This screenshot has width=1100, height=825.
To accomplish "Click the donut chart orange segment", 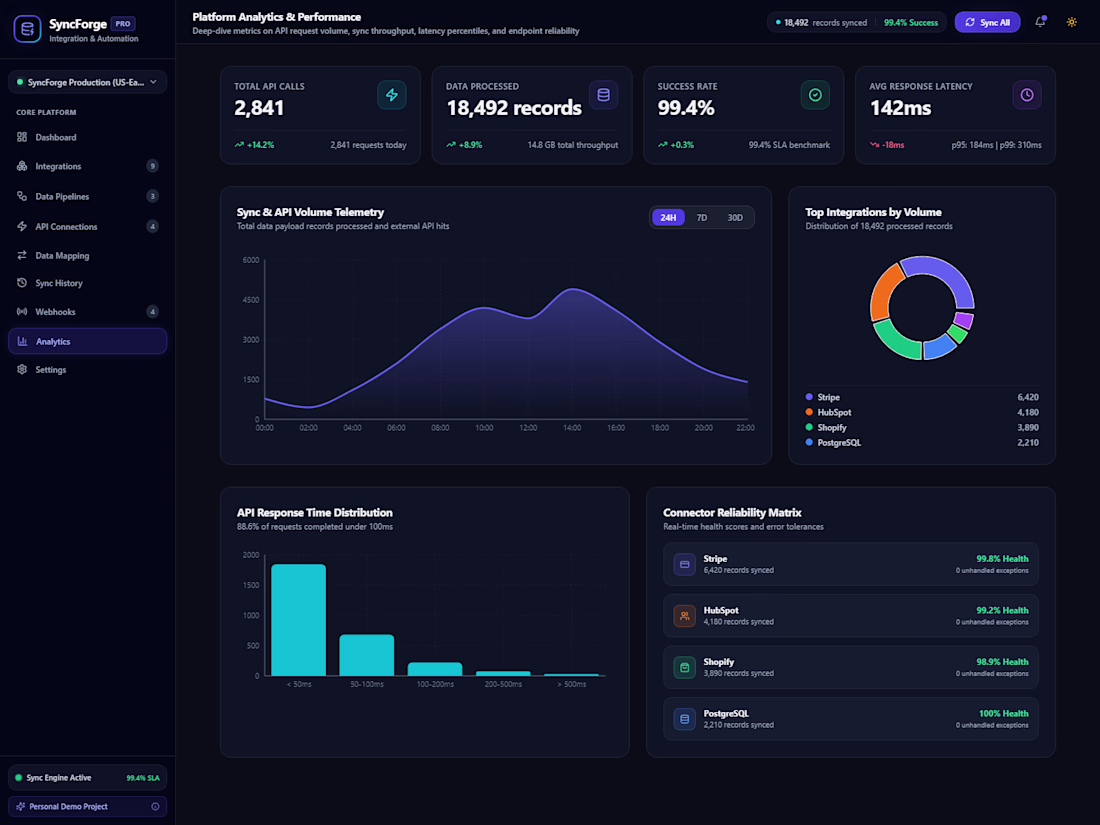I will click(x=884, y=293).
